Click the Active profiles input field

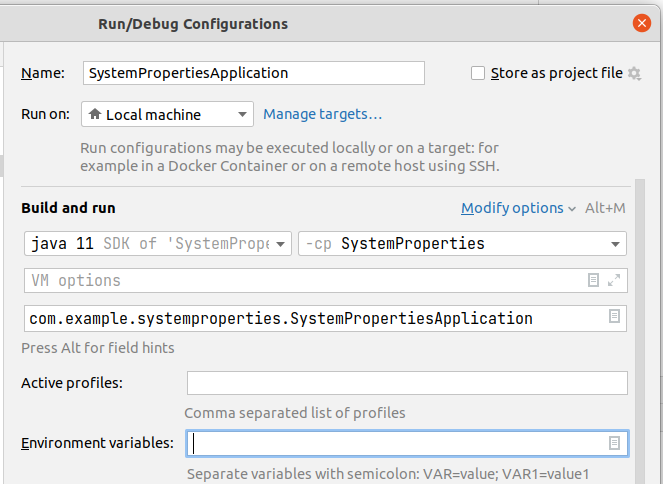[407, 383]
